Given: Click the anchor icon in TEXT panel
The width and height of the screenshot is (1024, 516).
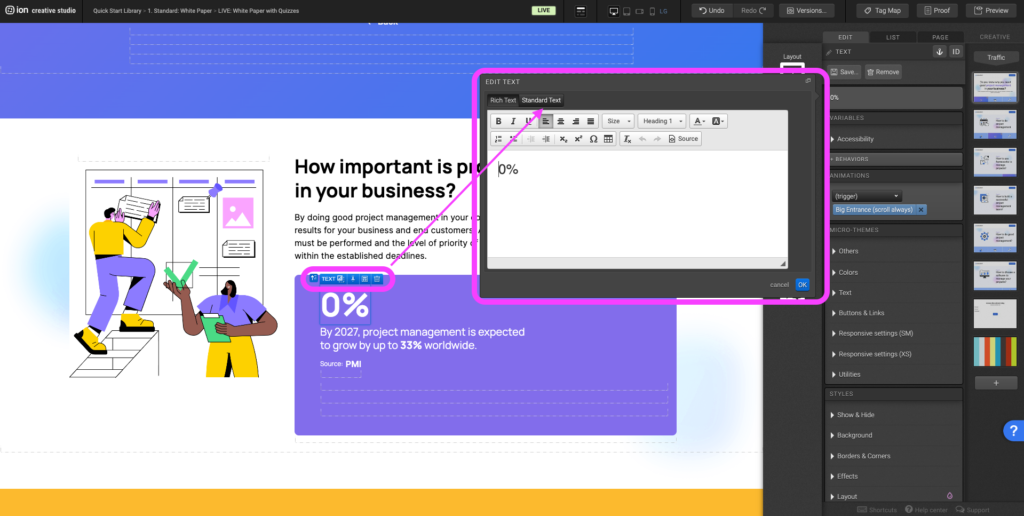Looking at the screenshot, I should [x=939, y=51].
